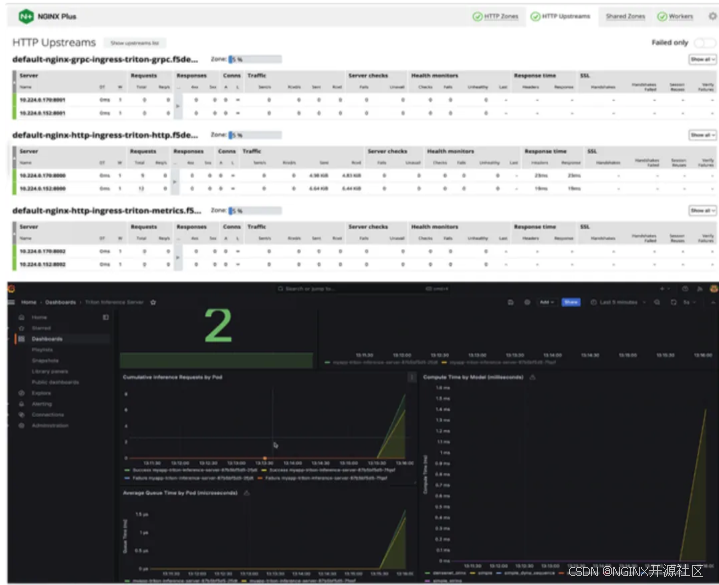Expand Responses columns in triton-http table

pos(174,182)
